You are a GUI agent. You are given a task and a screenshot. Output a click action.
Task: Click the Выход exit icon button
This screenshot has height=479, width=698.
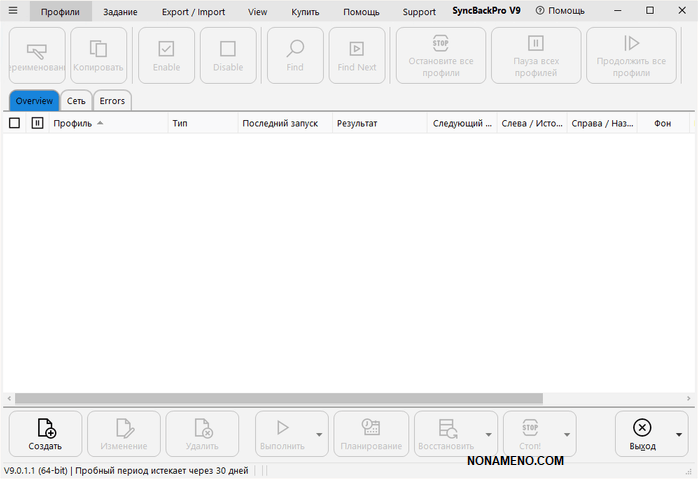click(x=642, y=428)
